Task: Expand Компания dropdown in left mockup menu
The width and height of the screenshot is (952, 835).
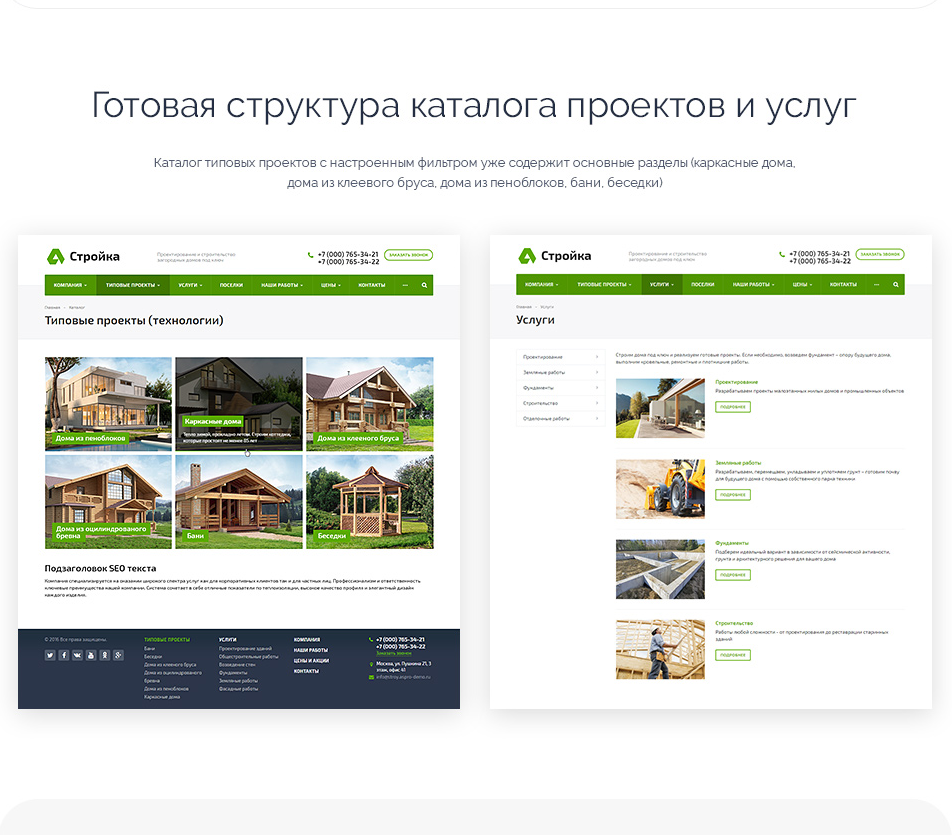Action: coord(70,285)
